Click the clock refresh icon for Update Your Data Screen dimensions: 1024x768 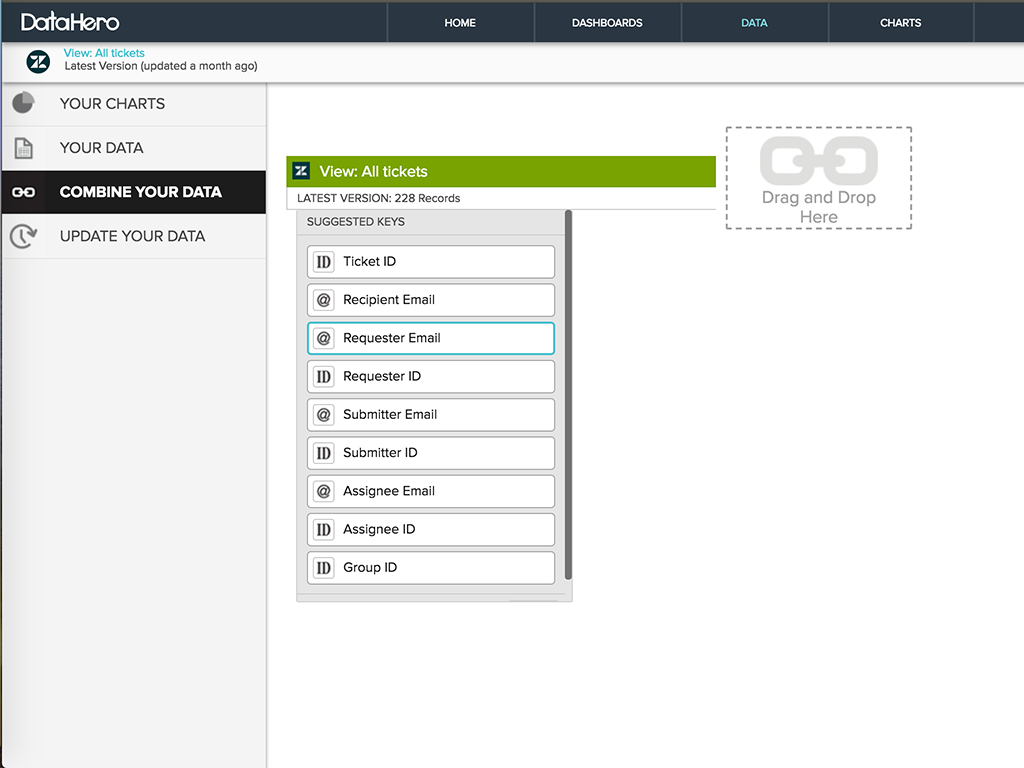[x=23, y=236]
